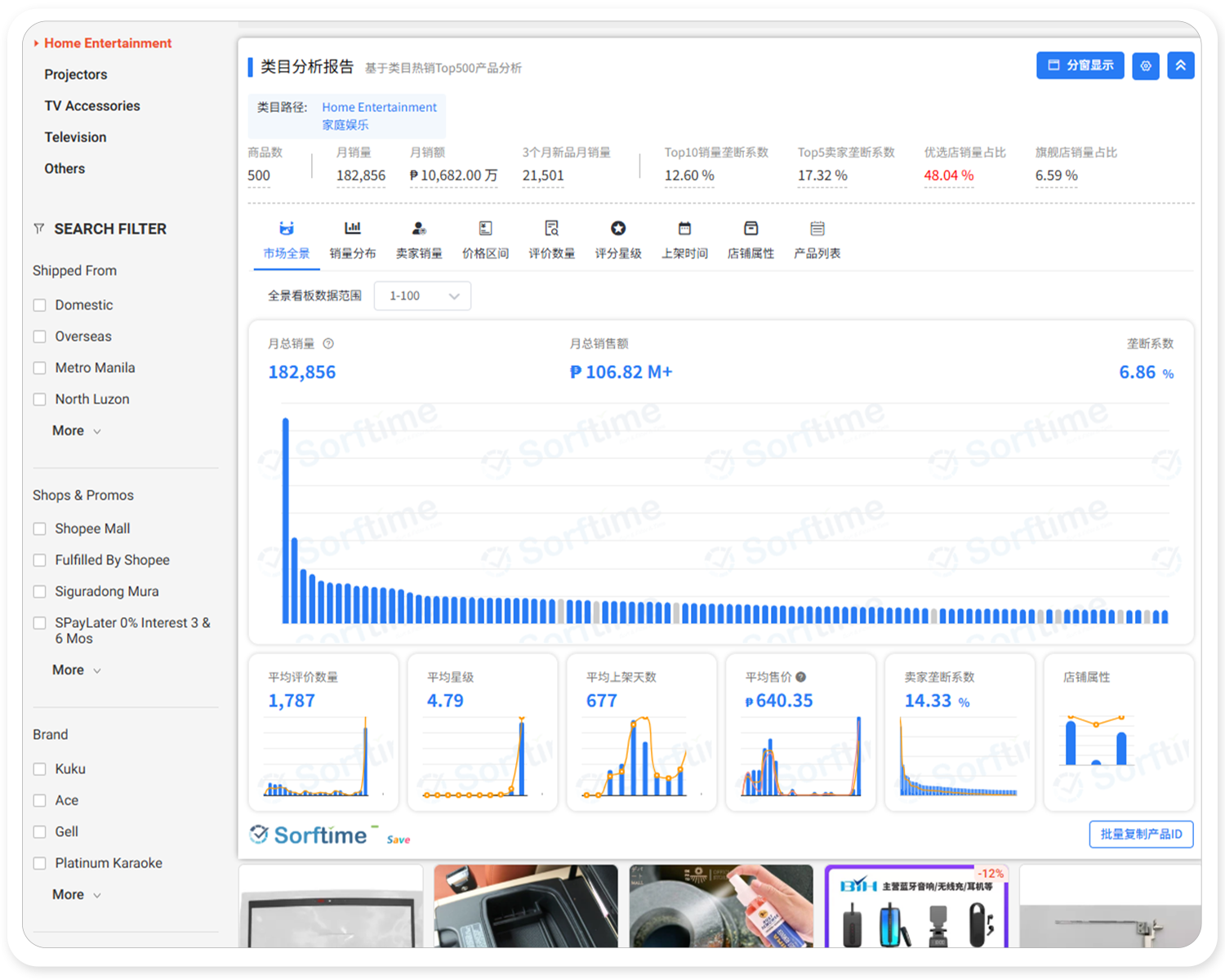This screenshot has height=980, width=1225.
Task: Click the tallest bar in sales chart
Action: [286, 521]
